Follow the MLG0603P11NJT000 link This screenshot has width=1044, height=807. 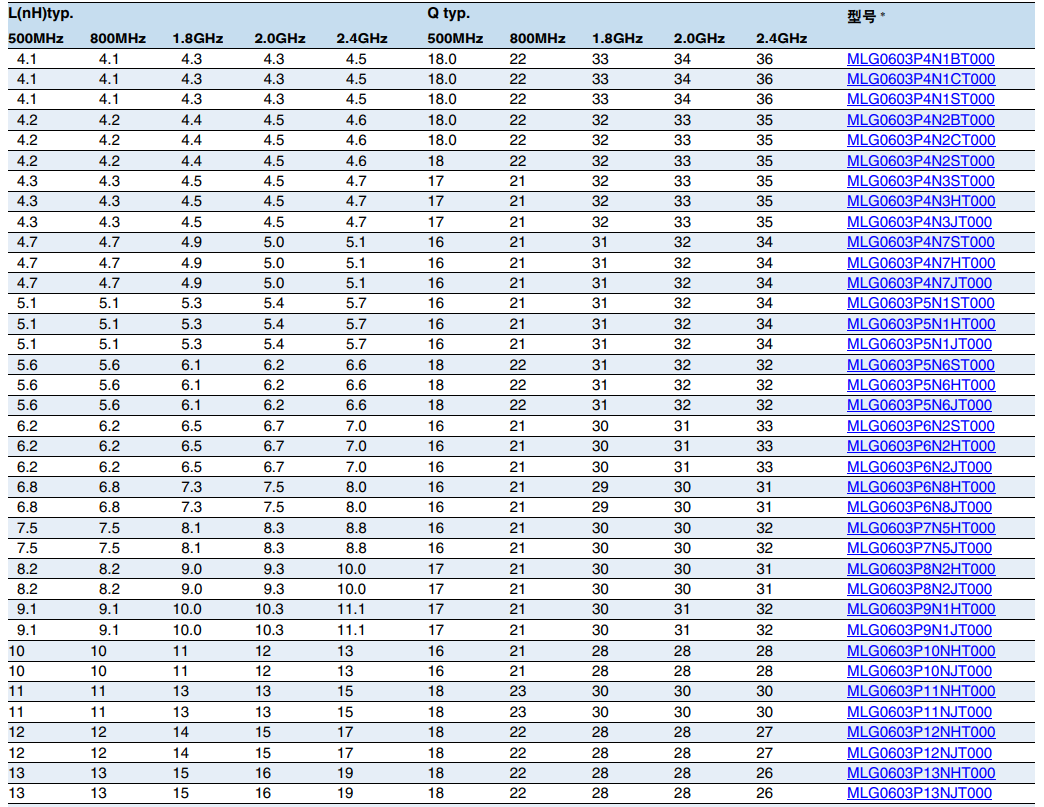click(x=919, y=712)
